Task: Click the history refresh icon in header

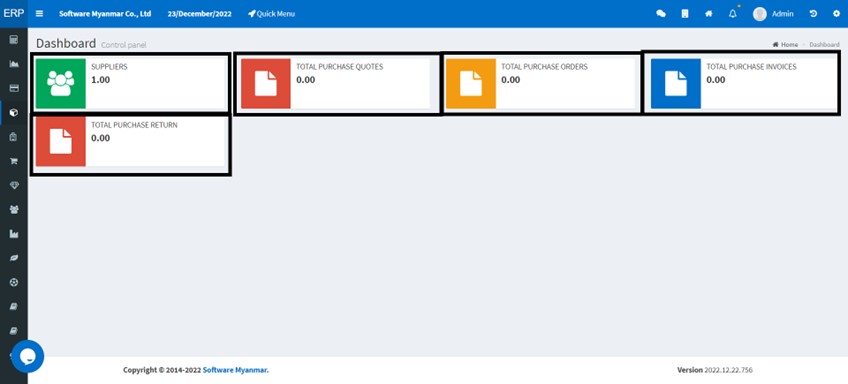Action: (x=813, y=14)
